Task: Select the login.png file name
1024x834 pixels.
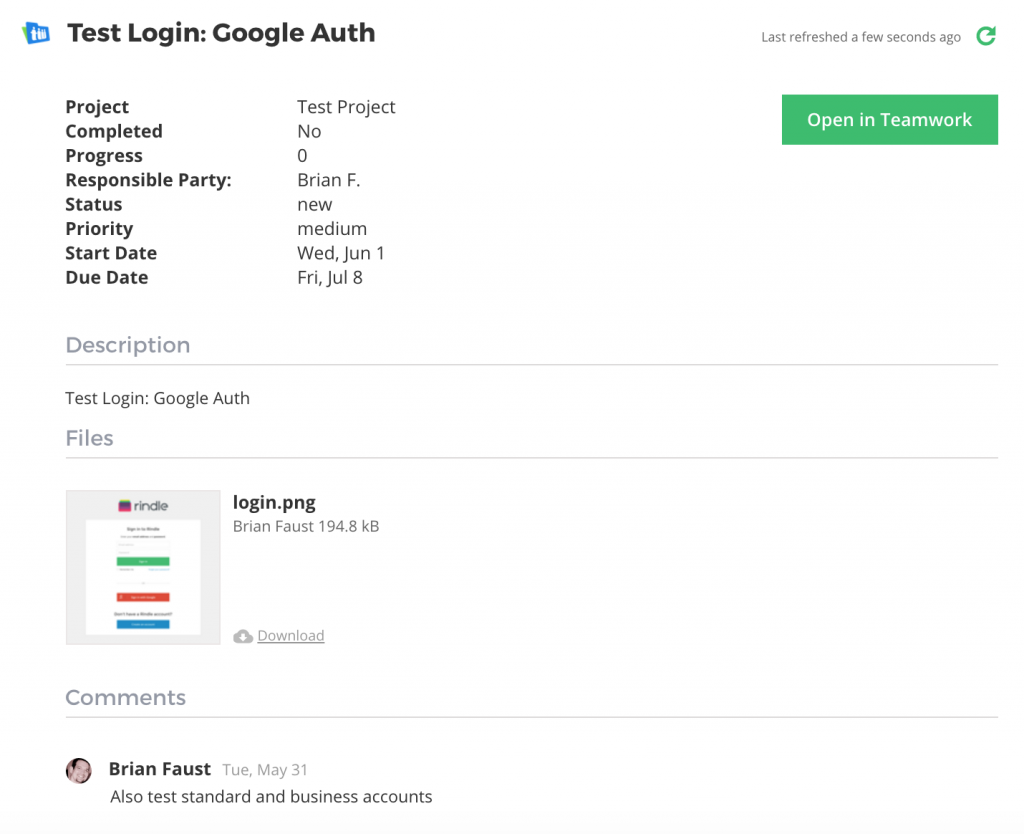Action: (x=274, y=503)
